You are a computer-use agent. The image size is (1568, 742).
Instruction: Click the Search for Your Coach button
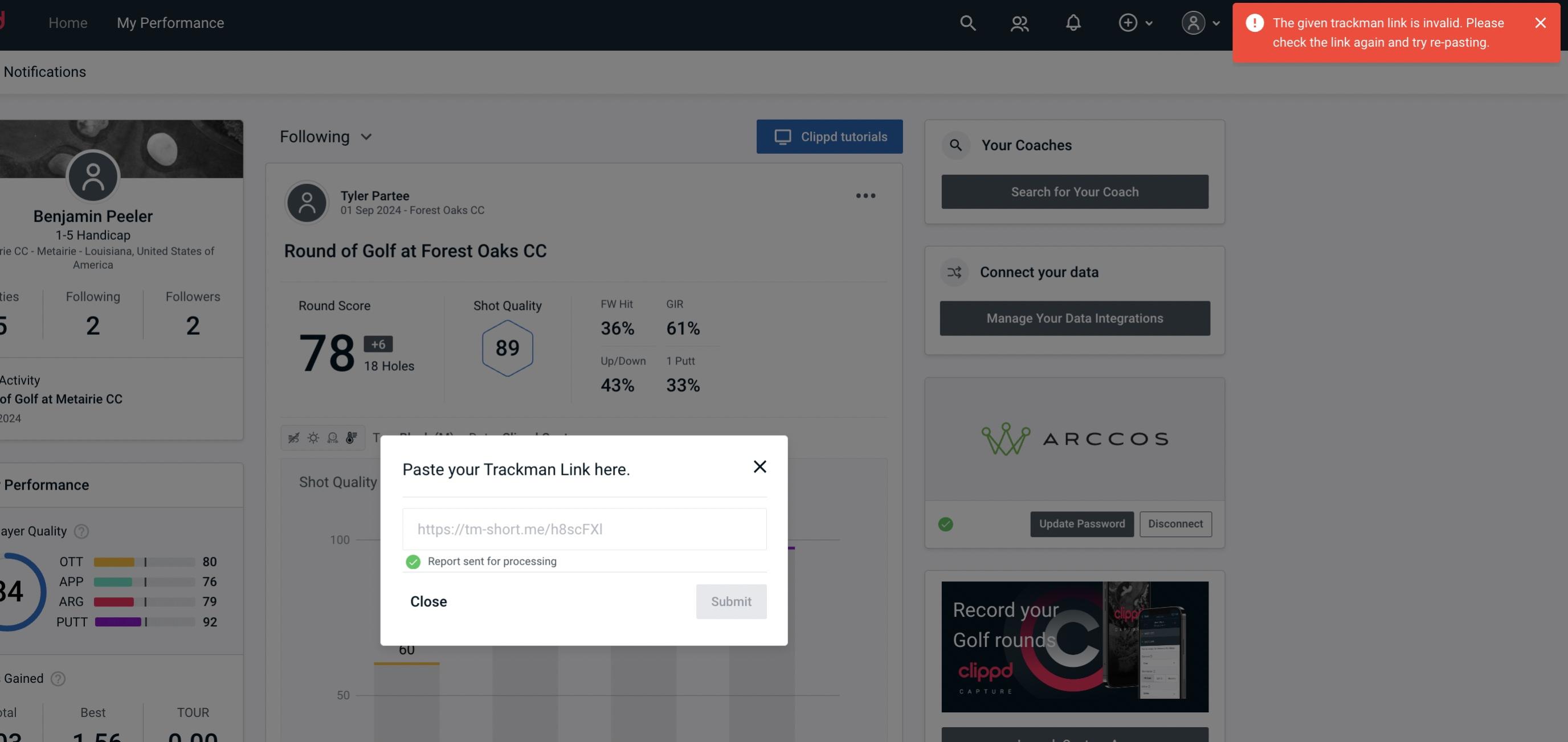[x=1075, y=192]
